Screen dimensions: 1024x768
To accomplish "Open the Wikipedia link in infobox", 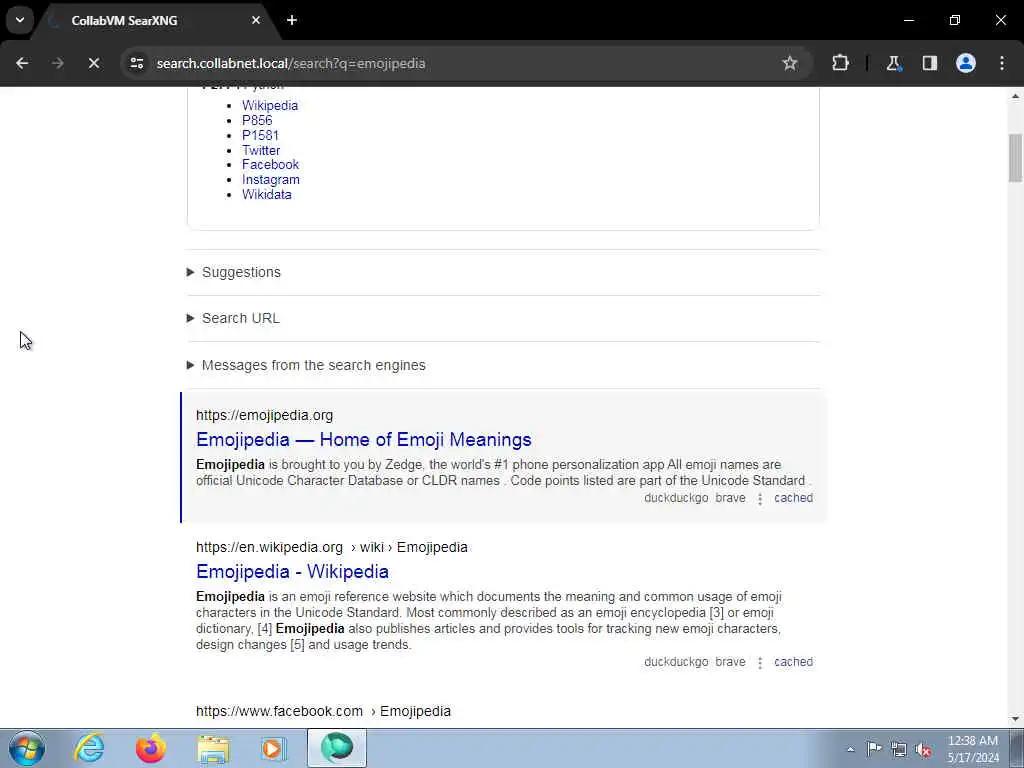I will 270,105.
